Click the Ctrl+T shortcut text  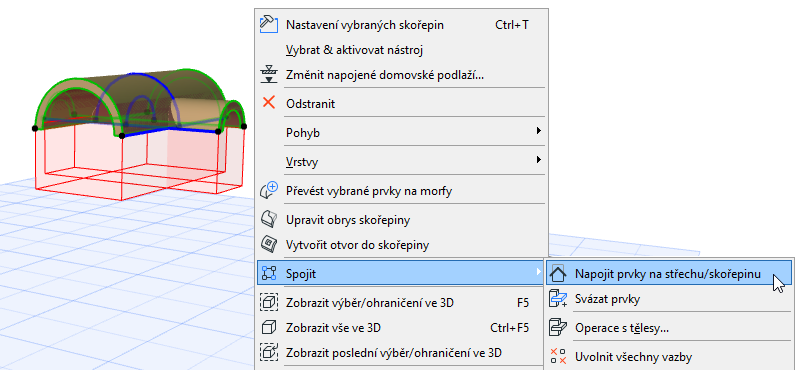(512, 25)
